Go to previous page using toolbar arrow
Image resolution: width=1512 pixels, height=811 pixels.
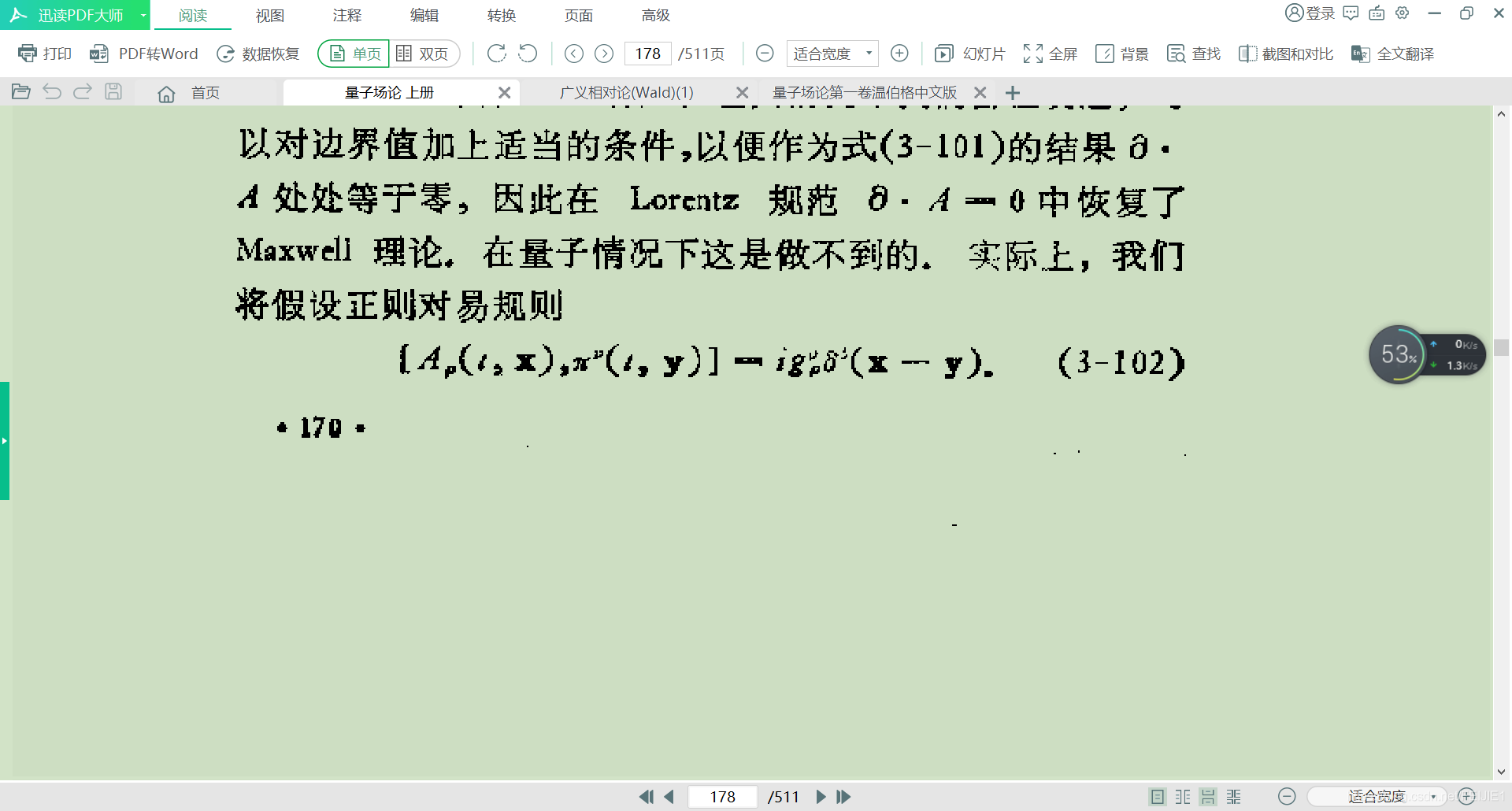(x=574, y=54)
